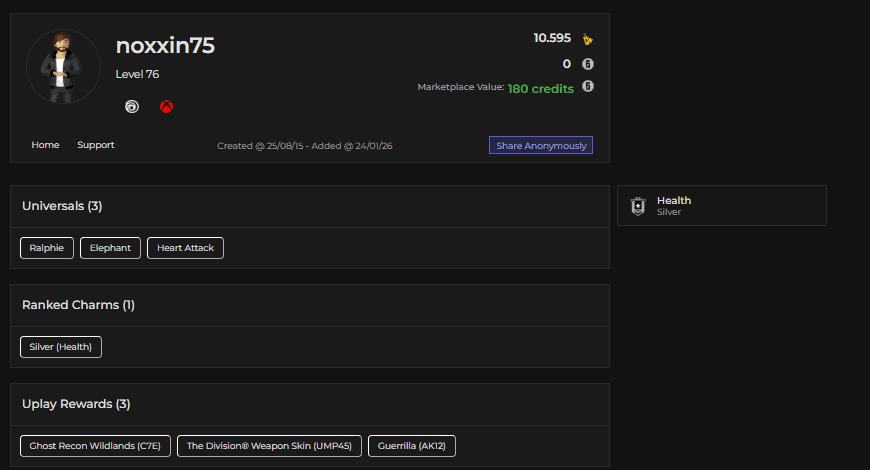
Task: Open the Support menu item
Action: pos(96,145)
